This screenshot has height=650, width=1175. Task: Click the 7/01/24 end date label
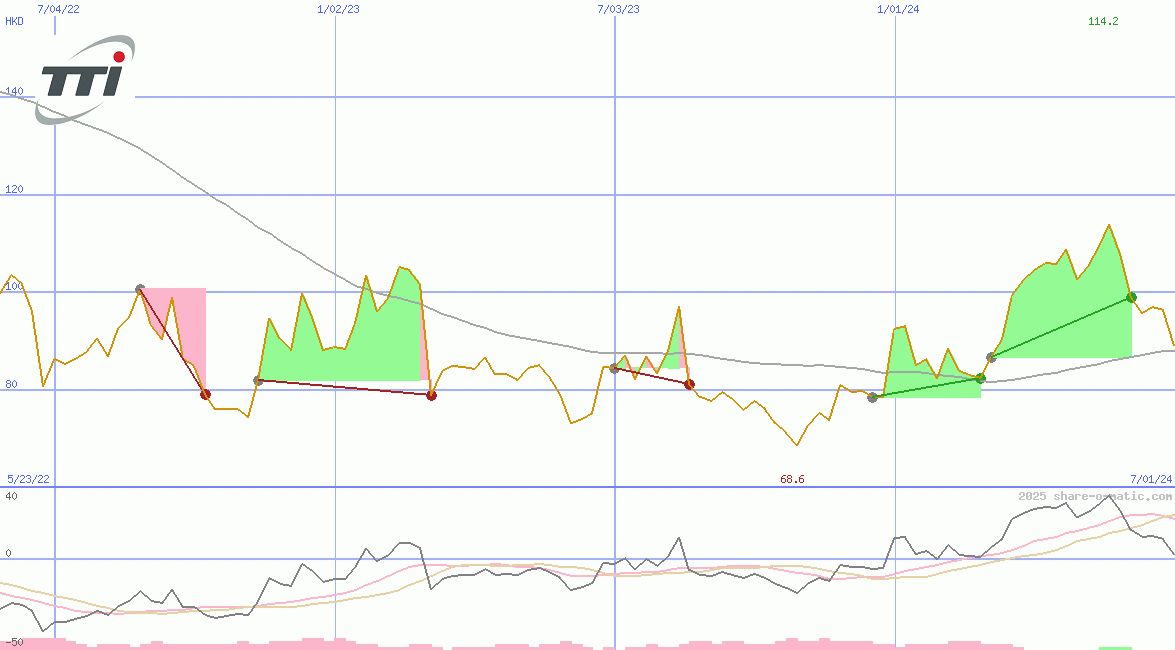pos(1151,479)
